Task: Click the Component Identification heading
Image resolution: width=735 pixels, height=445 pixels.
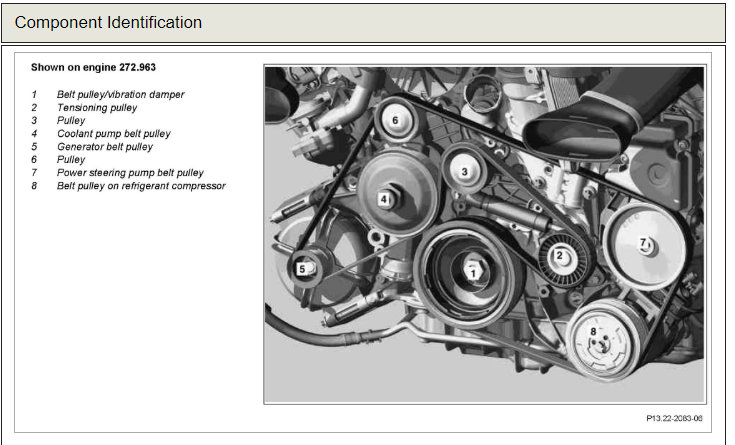Action: [108, 23]
